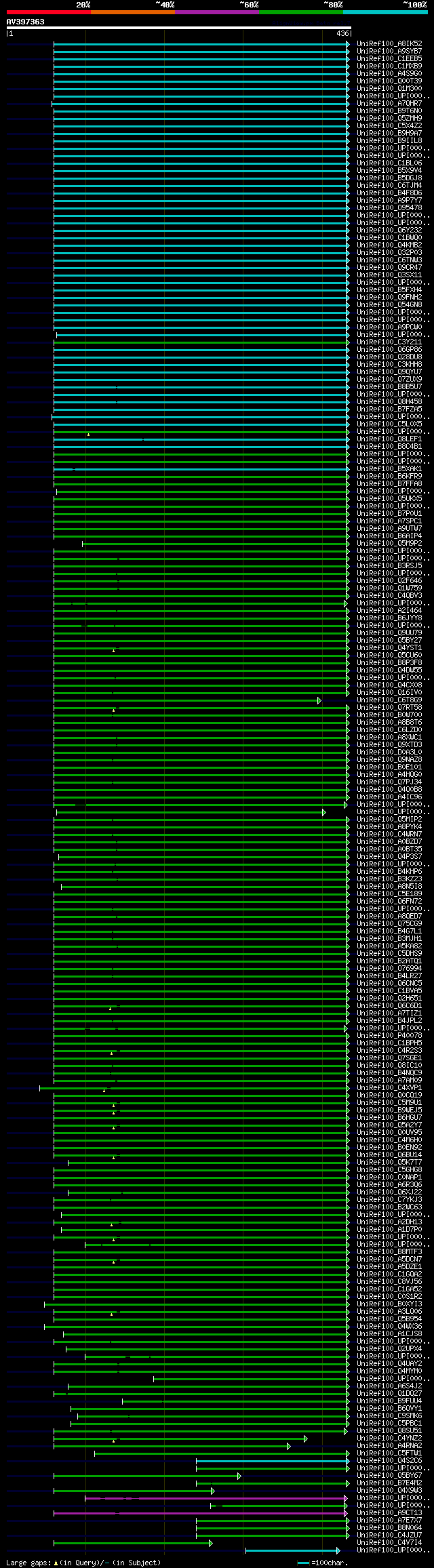Screen dimensions: 434x1568
Task: Select label UniRef100_B5FXH4
Action: [x=389, y=290]
